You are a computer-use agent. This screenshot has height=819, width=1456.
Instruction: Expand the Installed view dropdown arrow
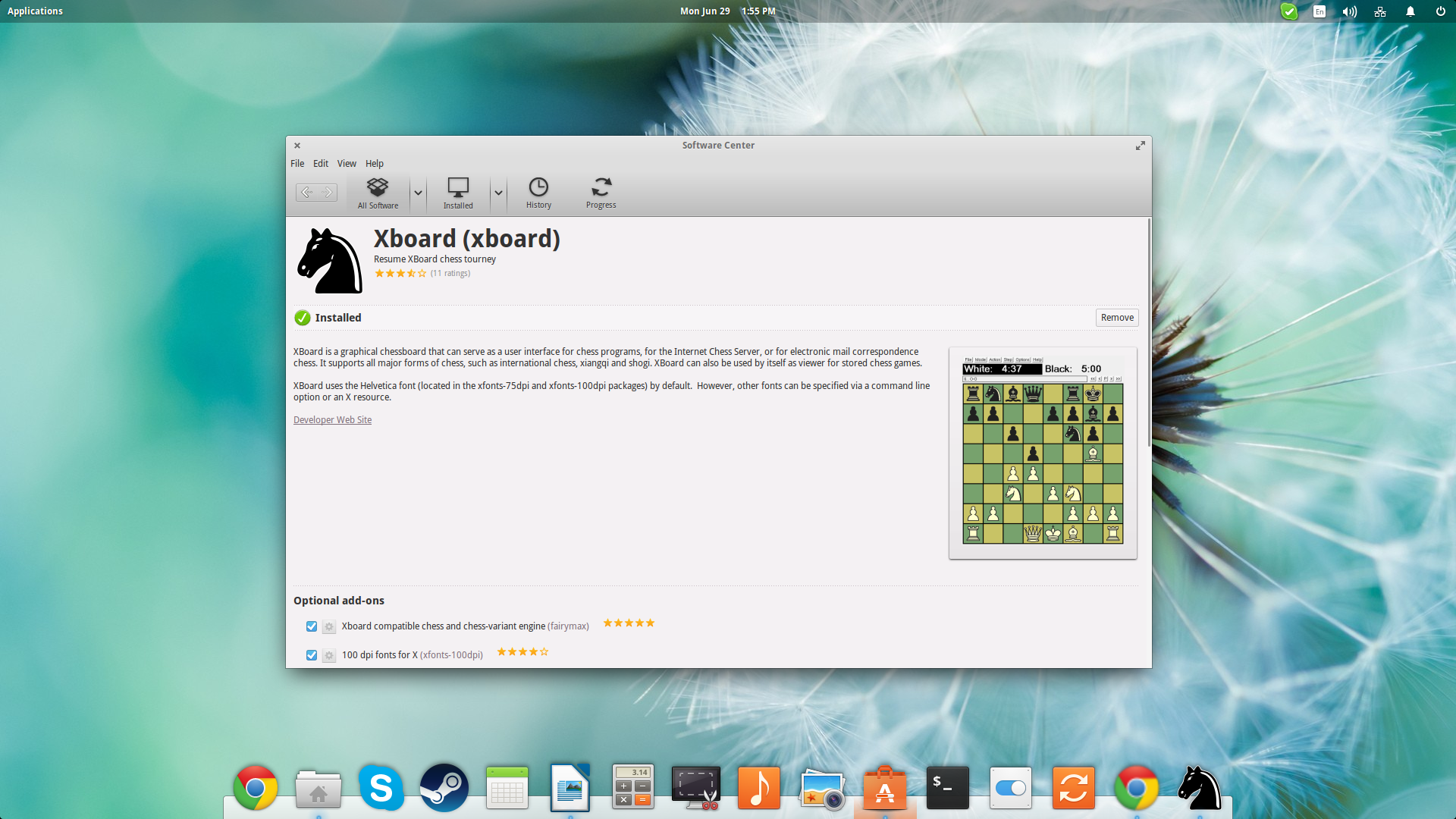[x=498, y=192]
